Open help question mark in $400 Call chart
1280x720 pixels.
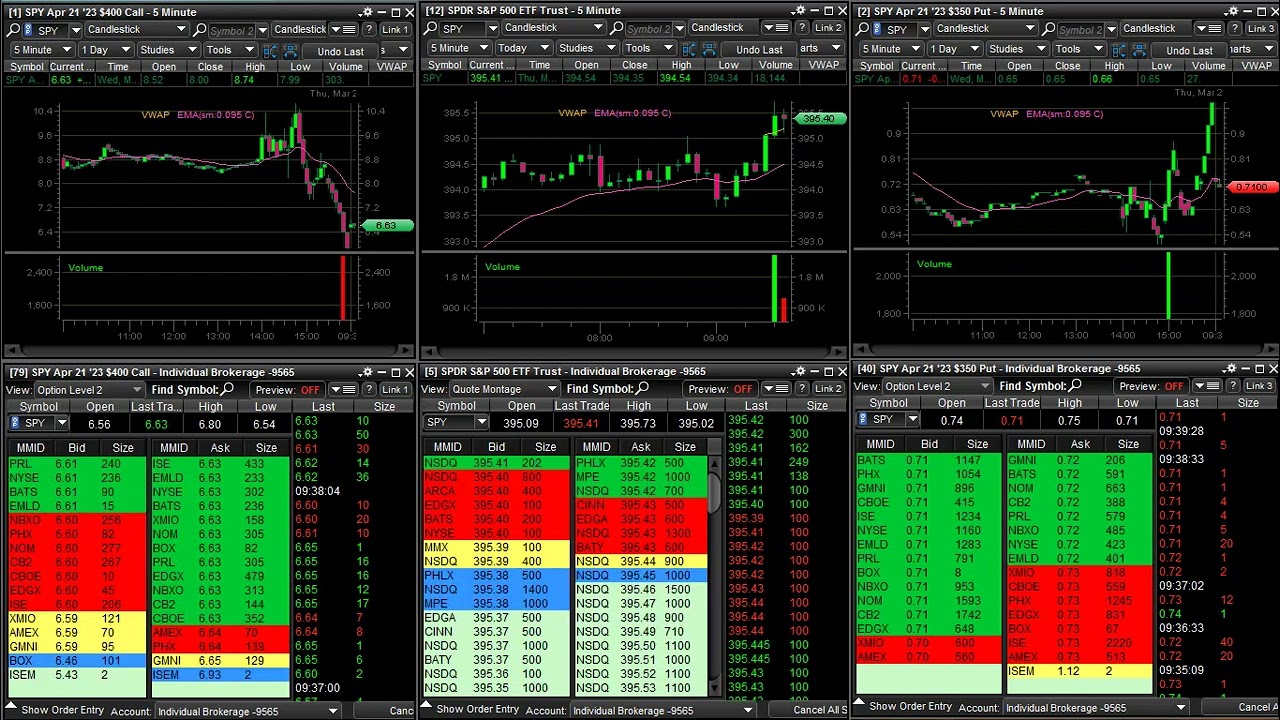pos(369,30)
